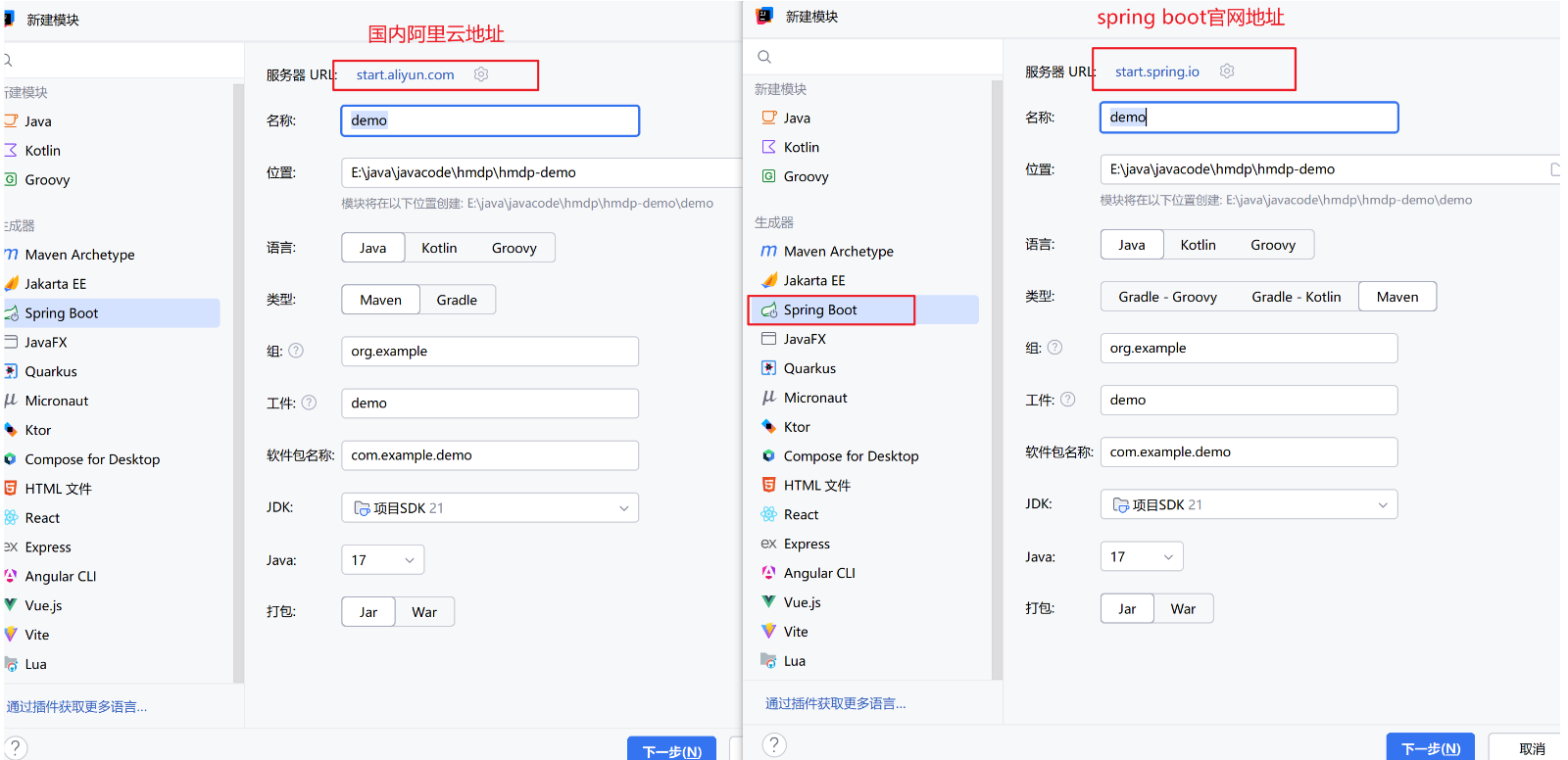Click 通过插件获取更多语言 link in right window
Screen dimensions: 1568x760
point(835,703)
